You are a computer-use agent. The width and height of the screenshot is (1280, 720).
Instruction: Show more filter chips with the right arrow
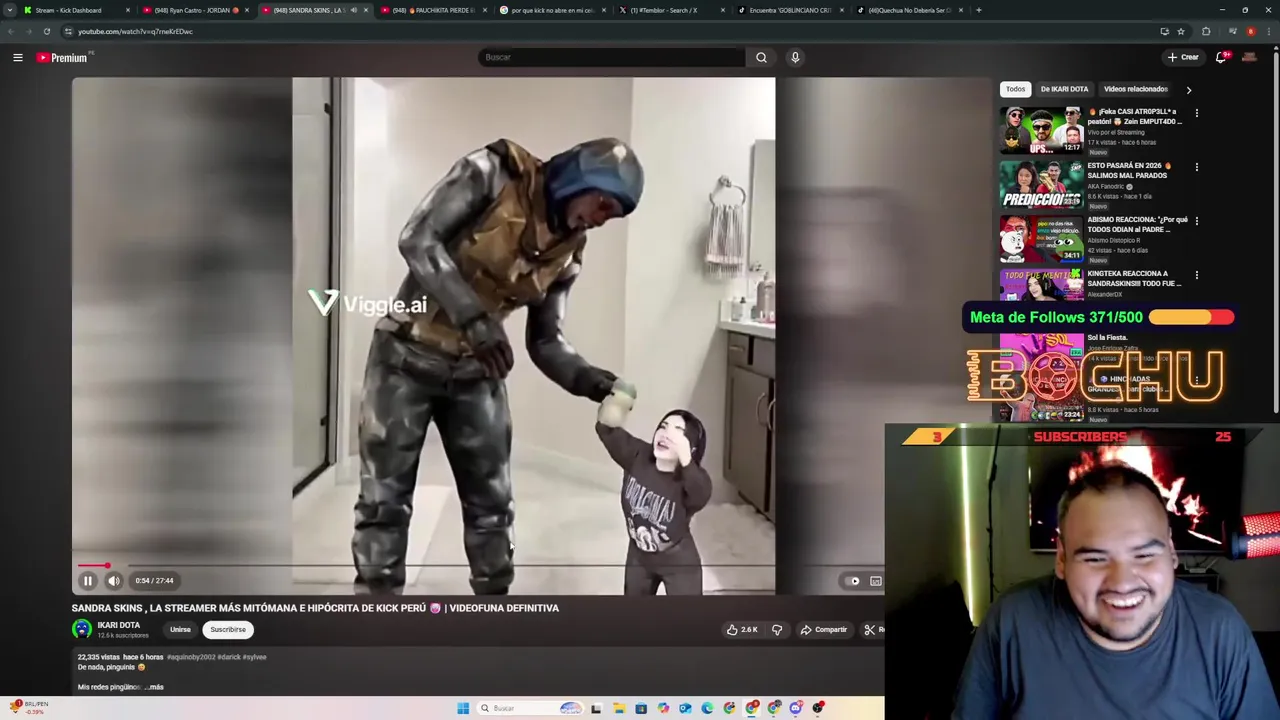point(1189,90)
